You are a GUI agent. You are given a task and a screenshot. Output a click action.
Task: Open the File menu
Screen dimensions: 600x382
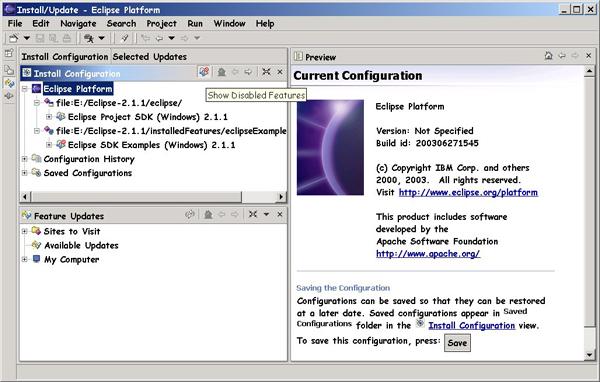click(x=15, y=23)
